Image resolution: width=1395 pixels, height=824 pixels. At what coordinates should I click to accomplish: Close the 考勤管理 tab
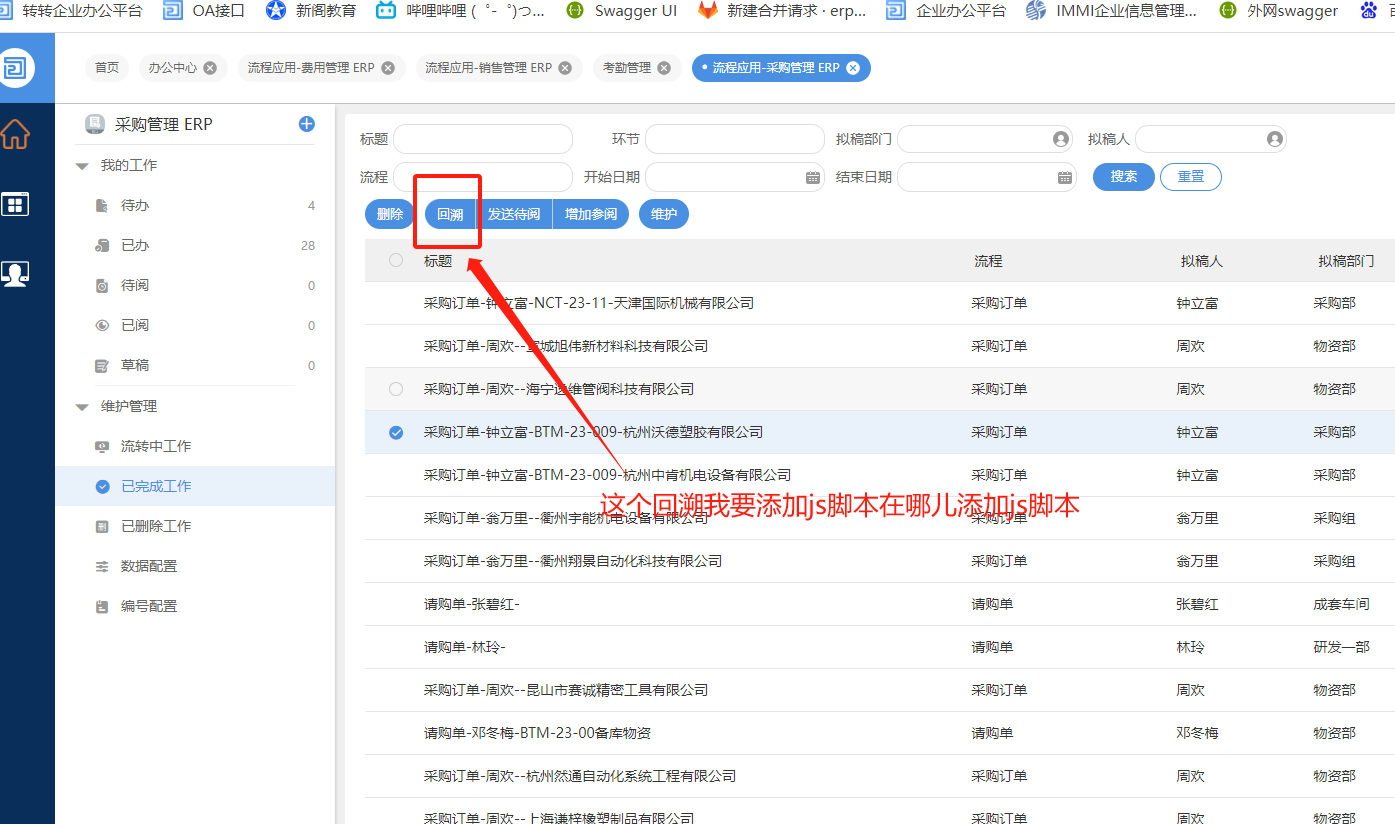(664, 68)
